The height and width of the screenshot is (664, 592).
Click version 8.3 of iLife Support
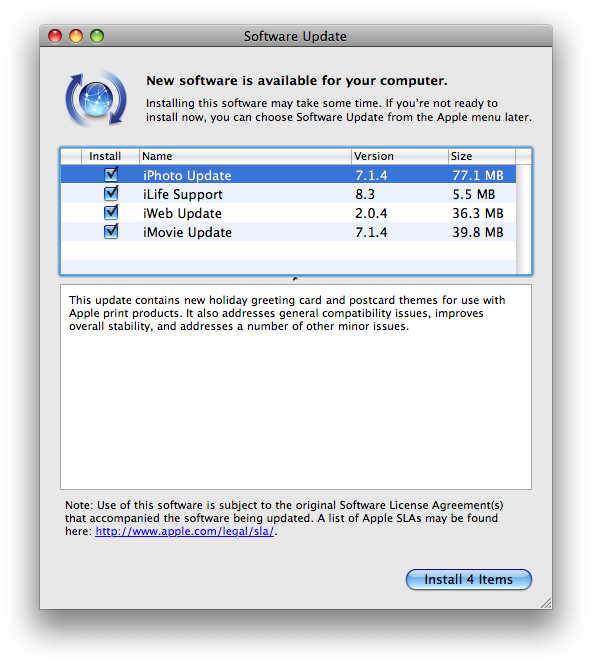click(365, 194)
